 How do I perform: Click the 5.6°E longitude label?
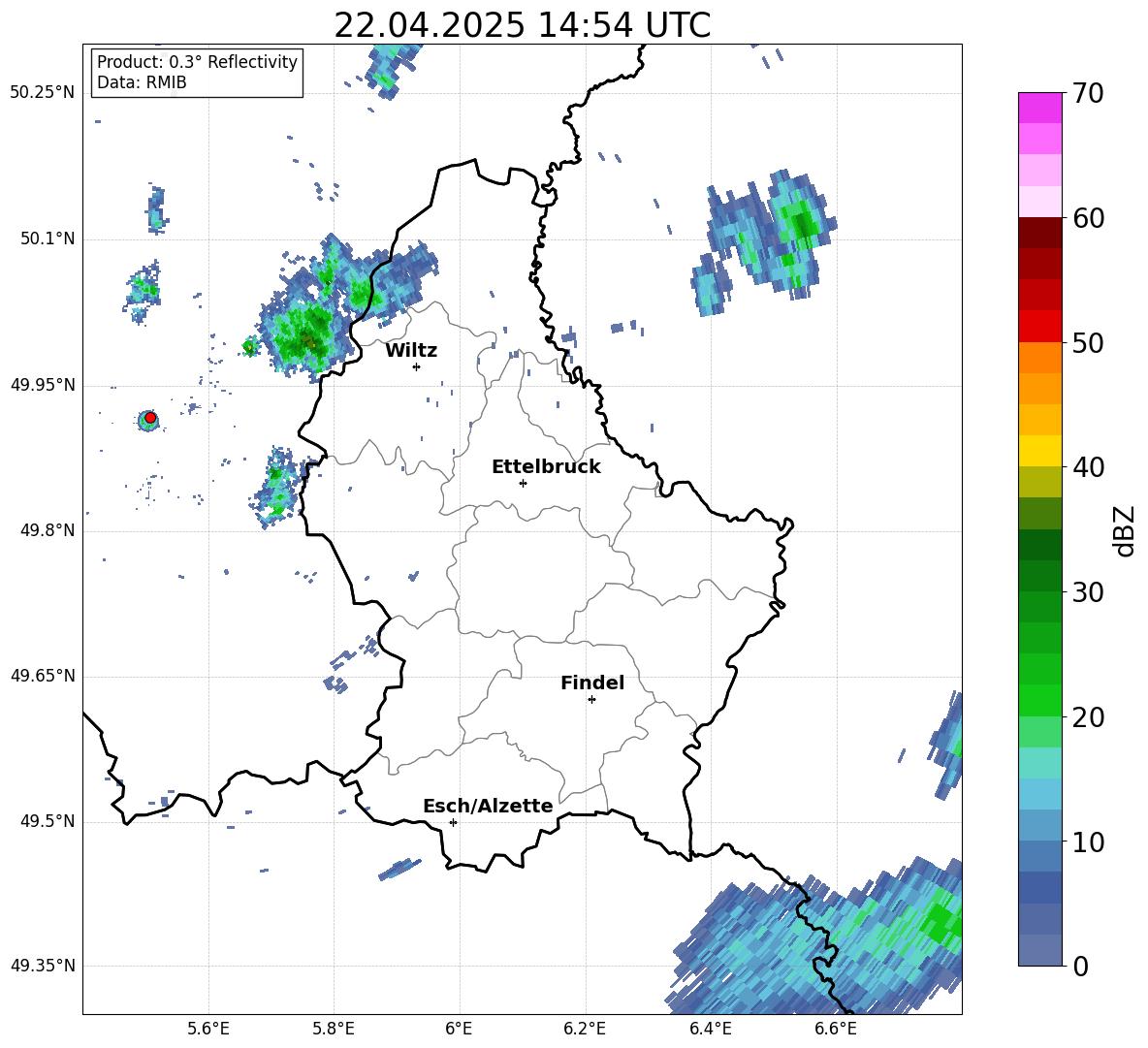[x=208, y=1029]
